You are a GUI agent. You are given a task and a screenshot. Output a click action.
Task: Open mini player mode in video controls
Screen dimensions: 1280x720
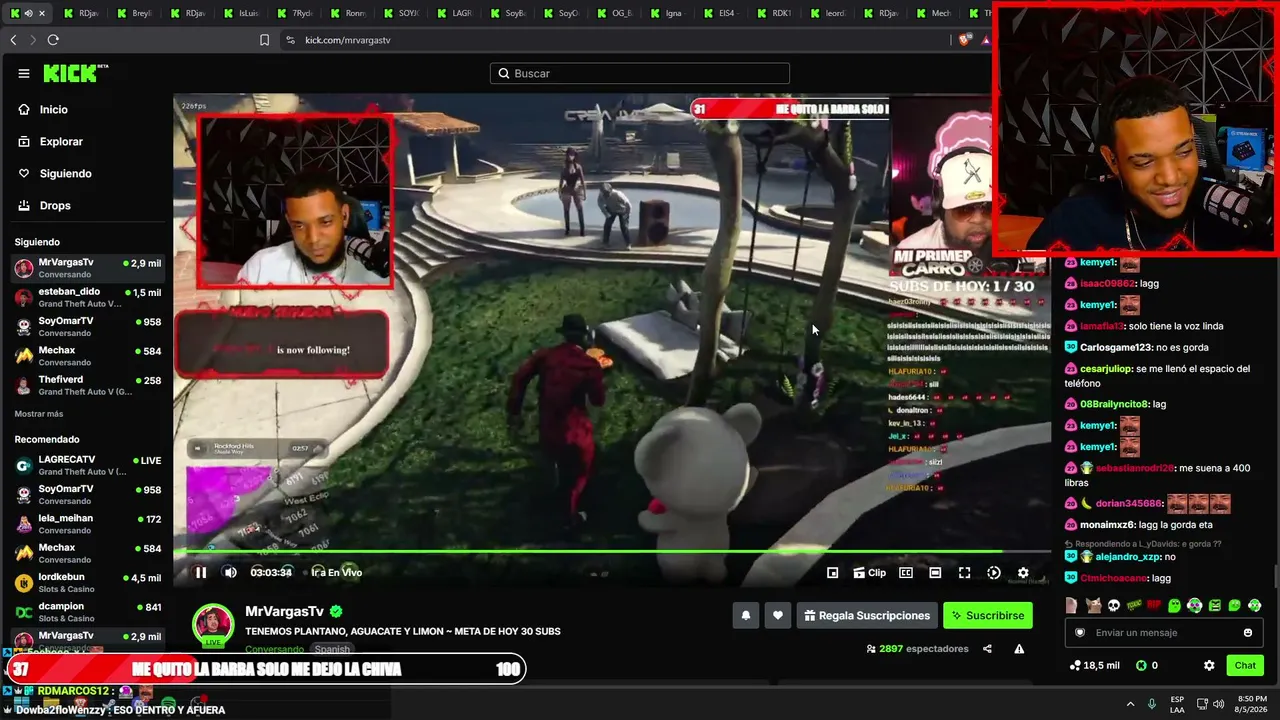[x=832, y=573]
